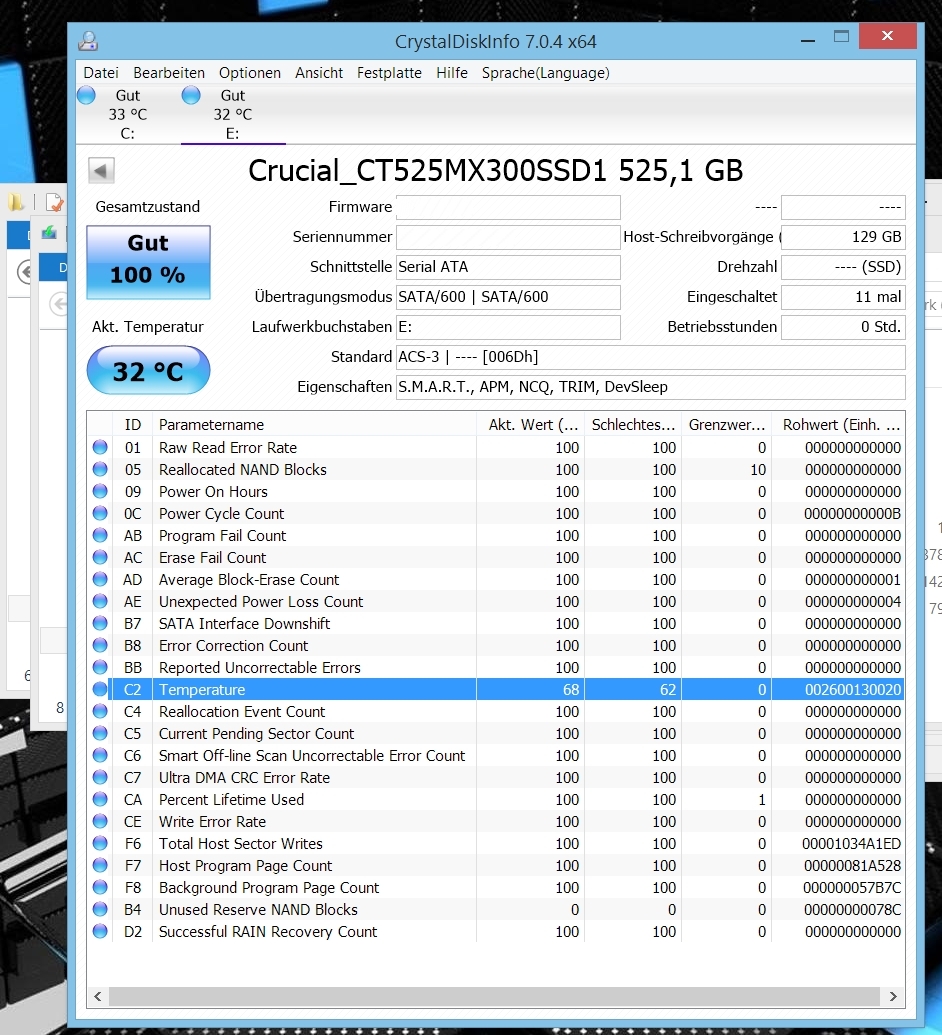Open the Bearbeiten menu
Screen dimensions: 942x1035
point(169,73)
